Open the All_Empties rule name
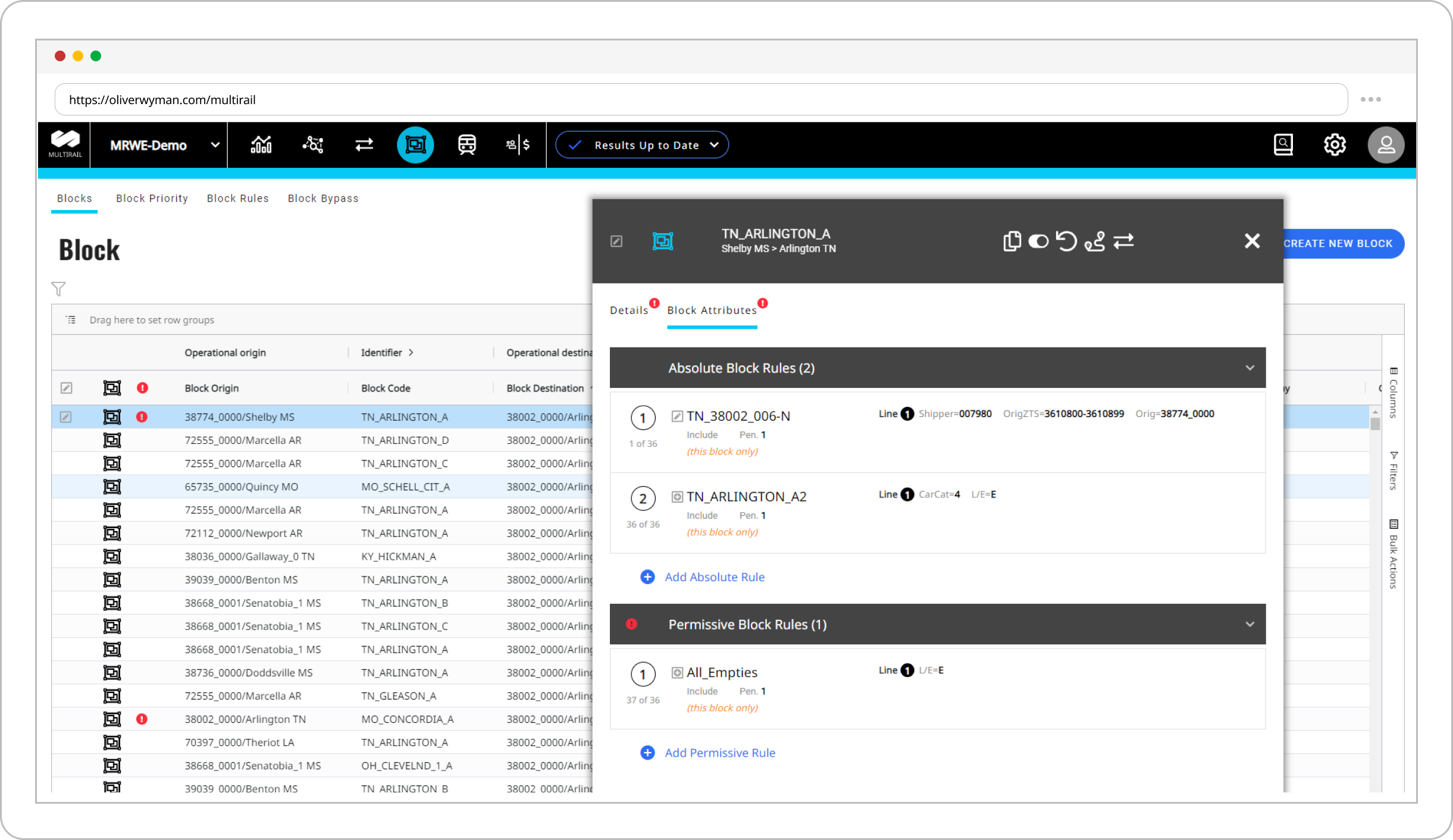 722,672
